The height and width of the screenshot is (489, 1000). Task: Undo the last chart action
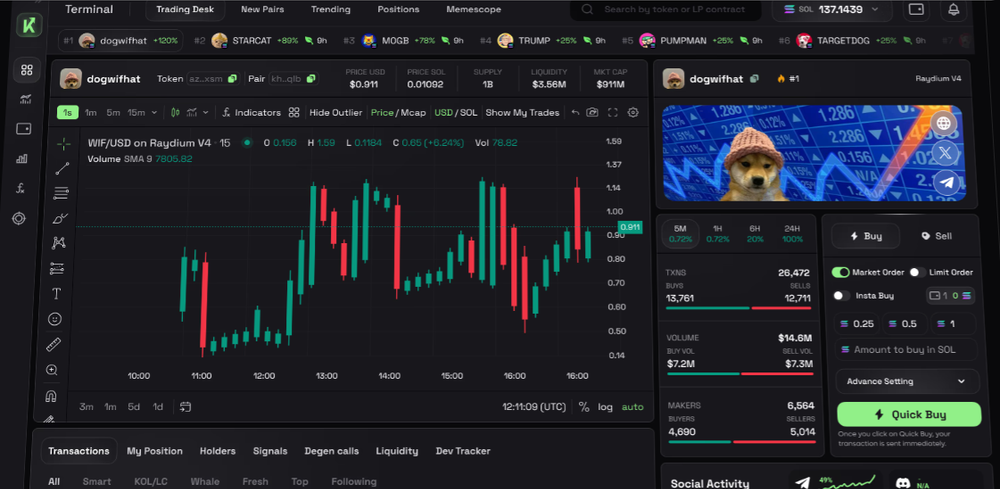[x=575, y=112]
